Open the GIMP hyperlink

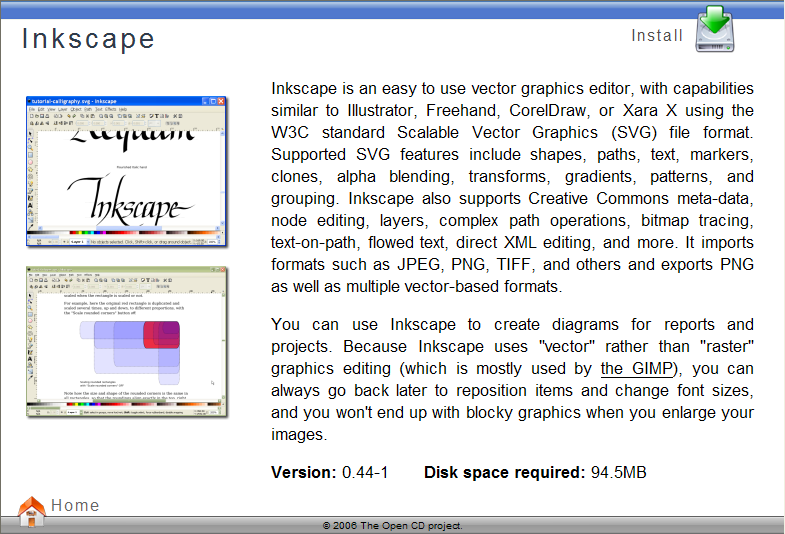tap(638, 368)
